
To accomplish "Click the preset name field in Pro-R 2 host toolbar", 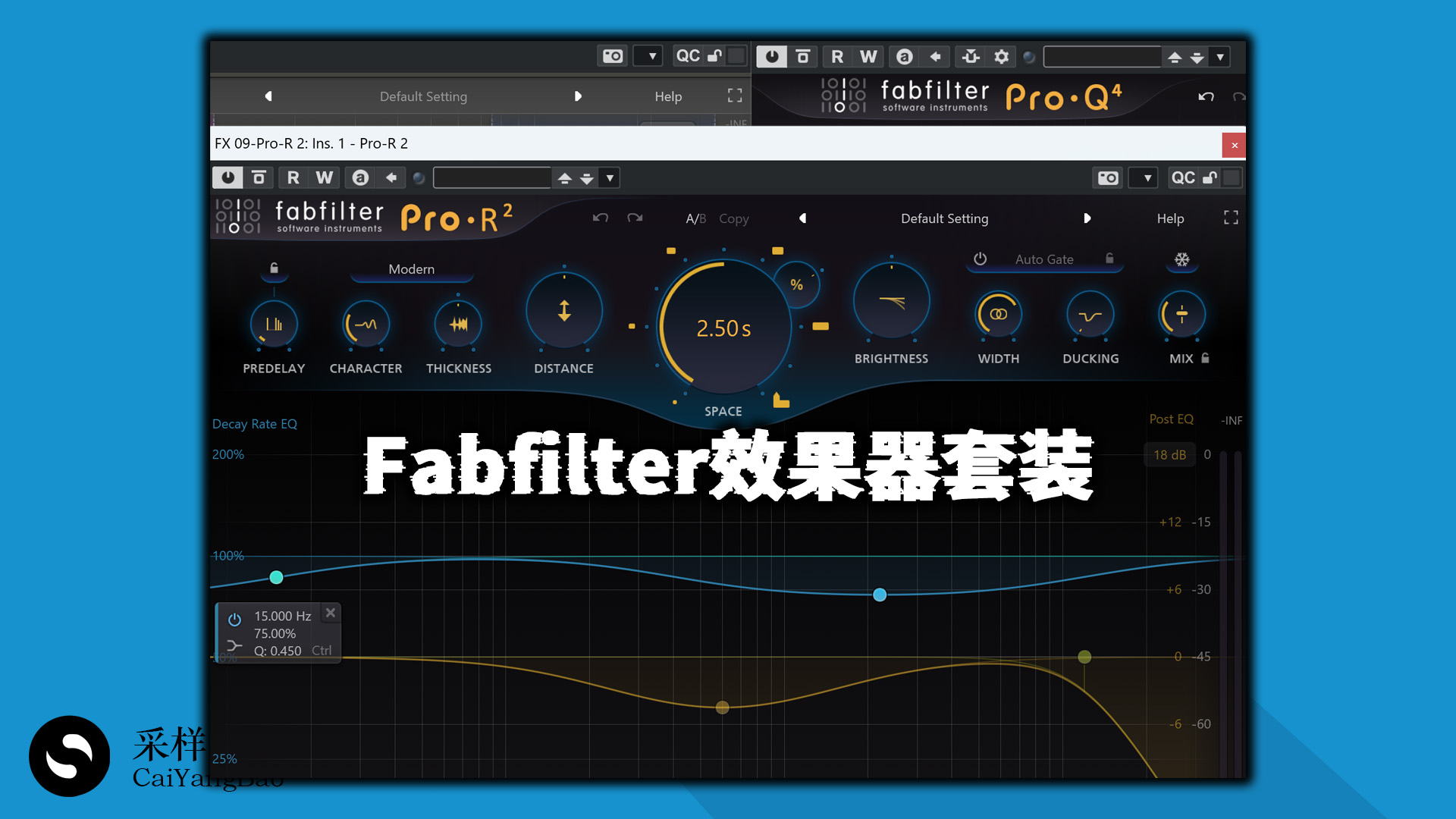I will 491,177.
